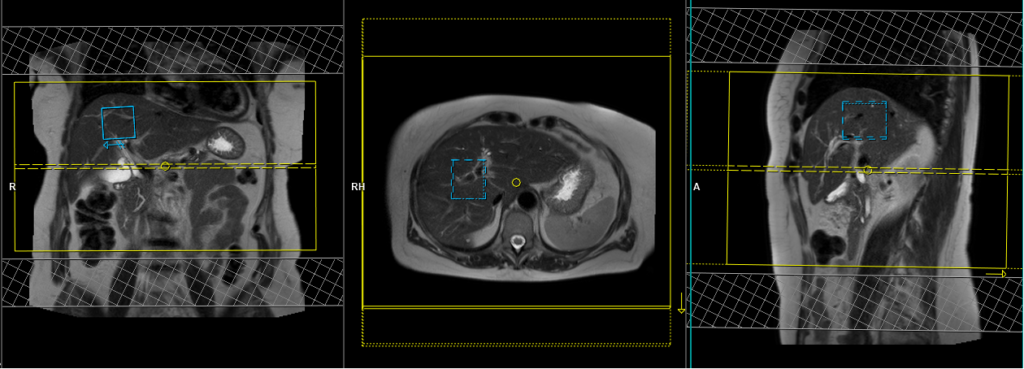
Task: Click the 'A' orientation label in sagittal view
Action: tap(697, 187)
